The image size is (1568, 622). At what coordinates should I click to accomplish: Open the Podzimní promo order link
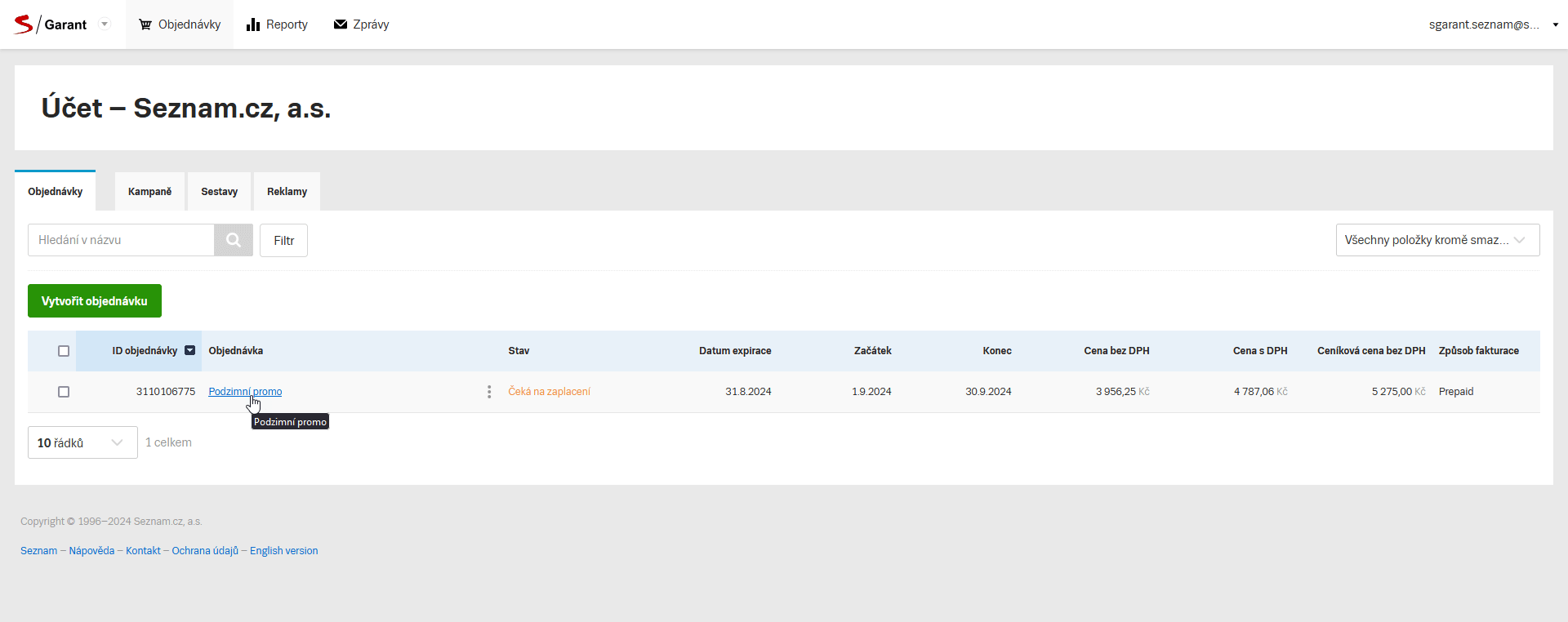click(x=245, y=392)
